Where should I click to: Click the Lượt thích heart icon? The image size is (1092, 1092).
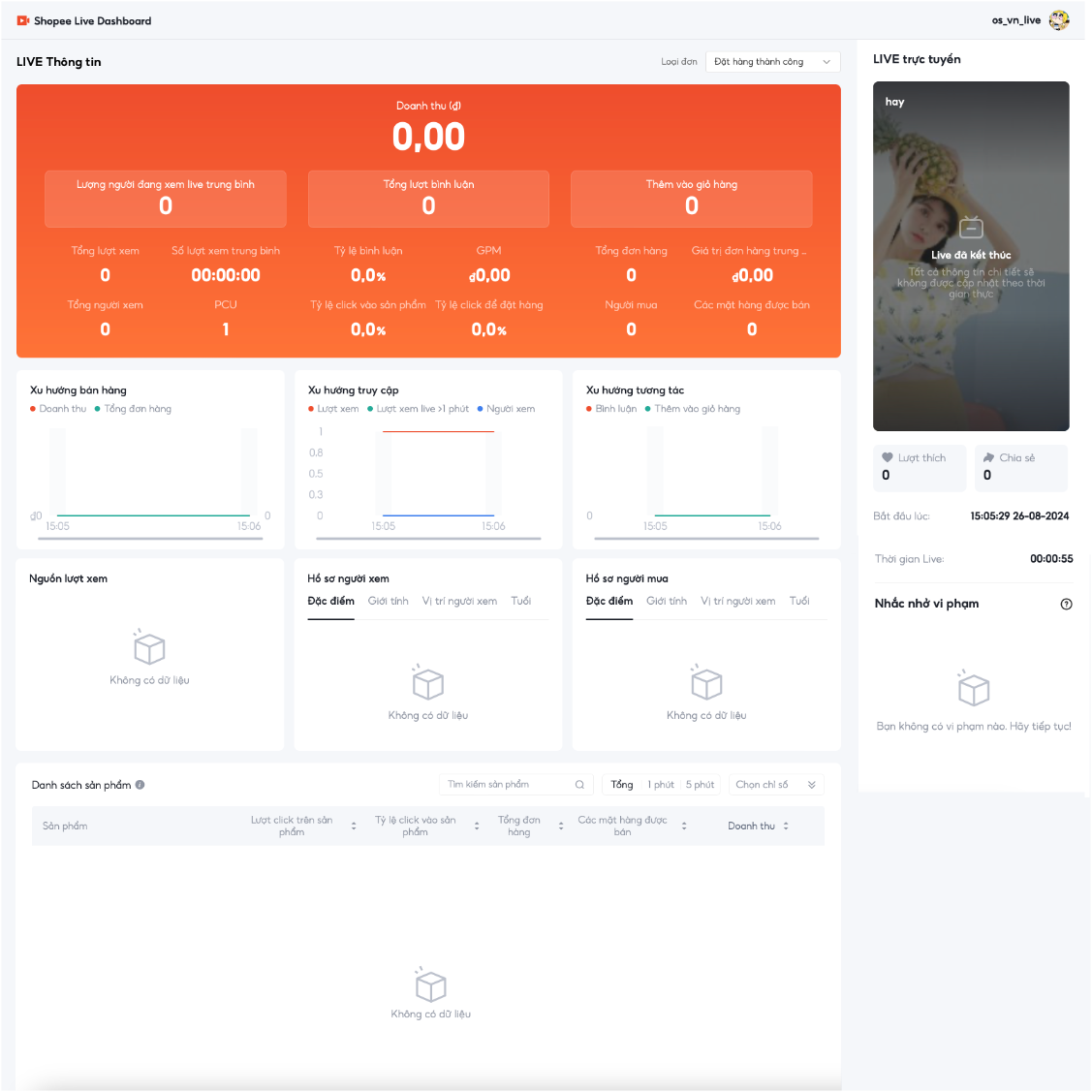click(888, 457)
